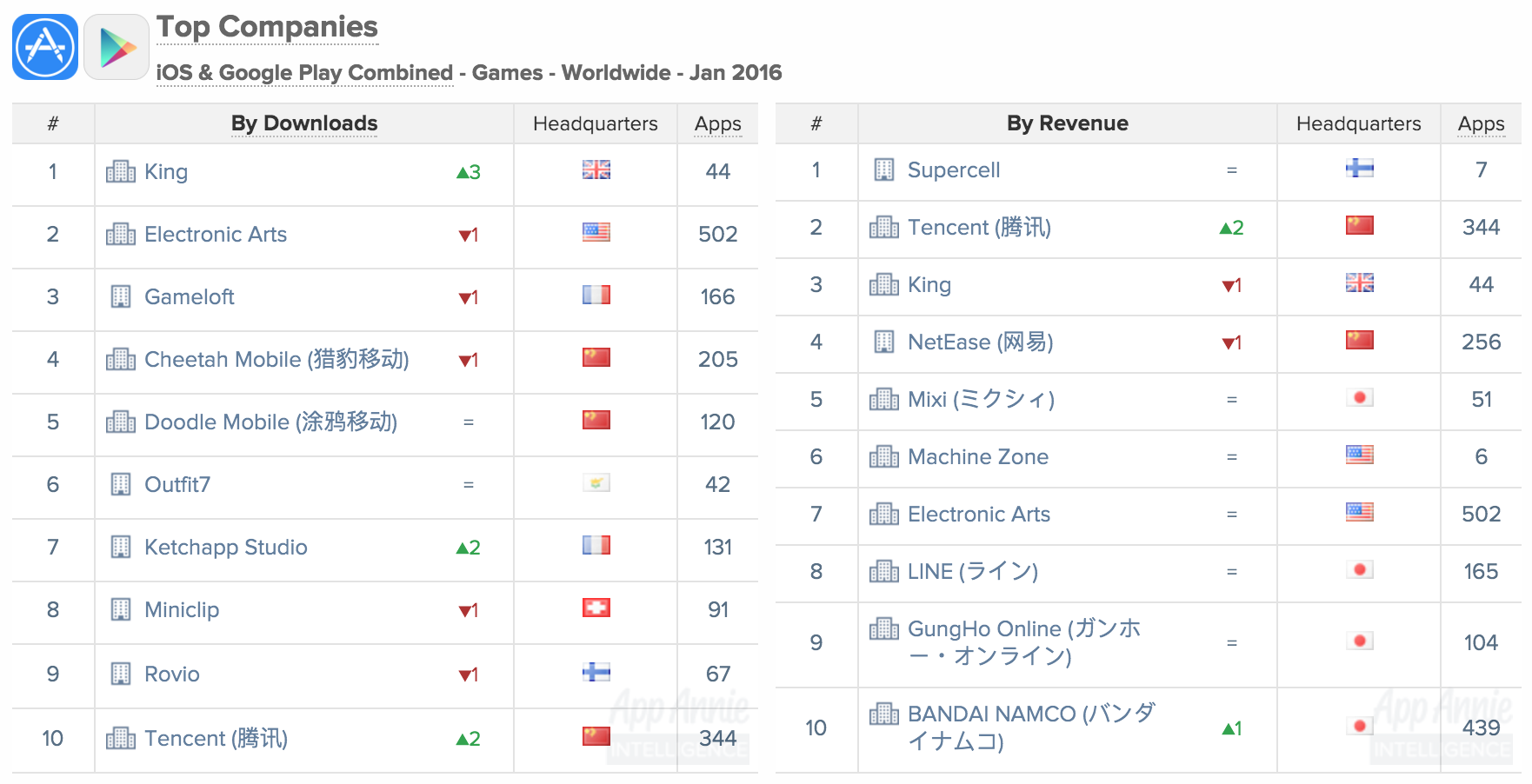Click the Headquarters header in the Downloads table
Image resolution: width=1532 pixels, height=784 pixels.
coord(596,123)
